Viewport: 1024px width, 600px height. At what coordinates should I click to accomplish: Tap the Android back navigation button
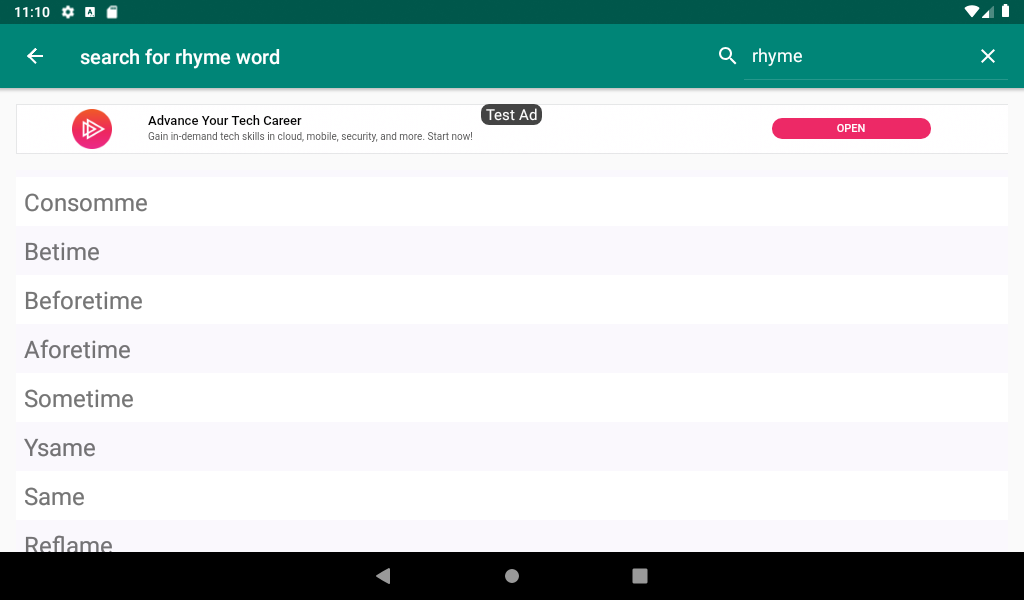383,576
